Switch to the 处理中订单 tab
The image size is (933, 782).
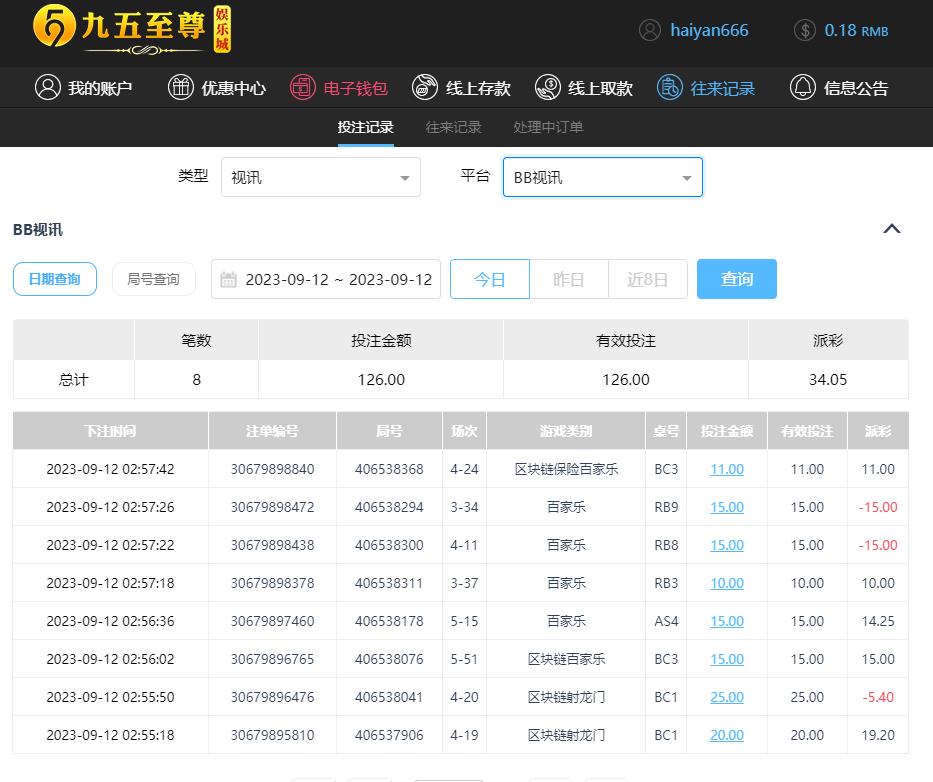pyautogui.click(x=548, y=127)
